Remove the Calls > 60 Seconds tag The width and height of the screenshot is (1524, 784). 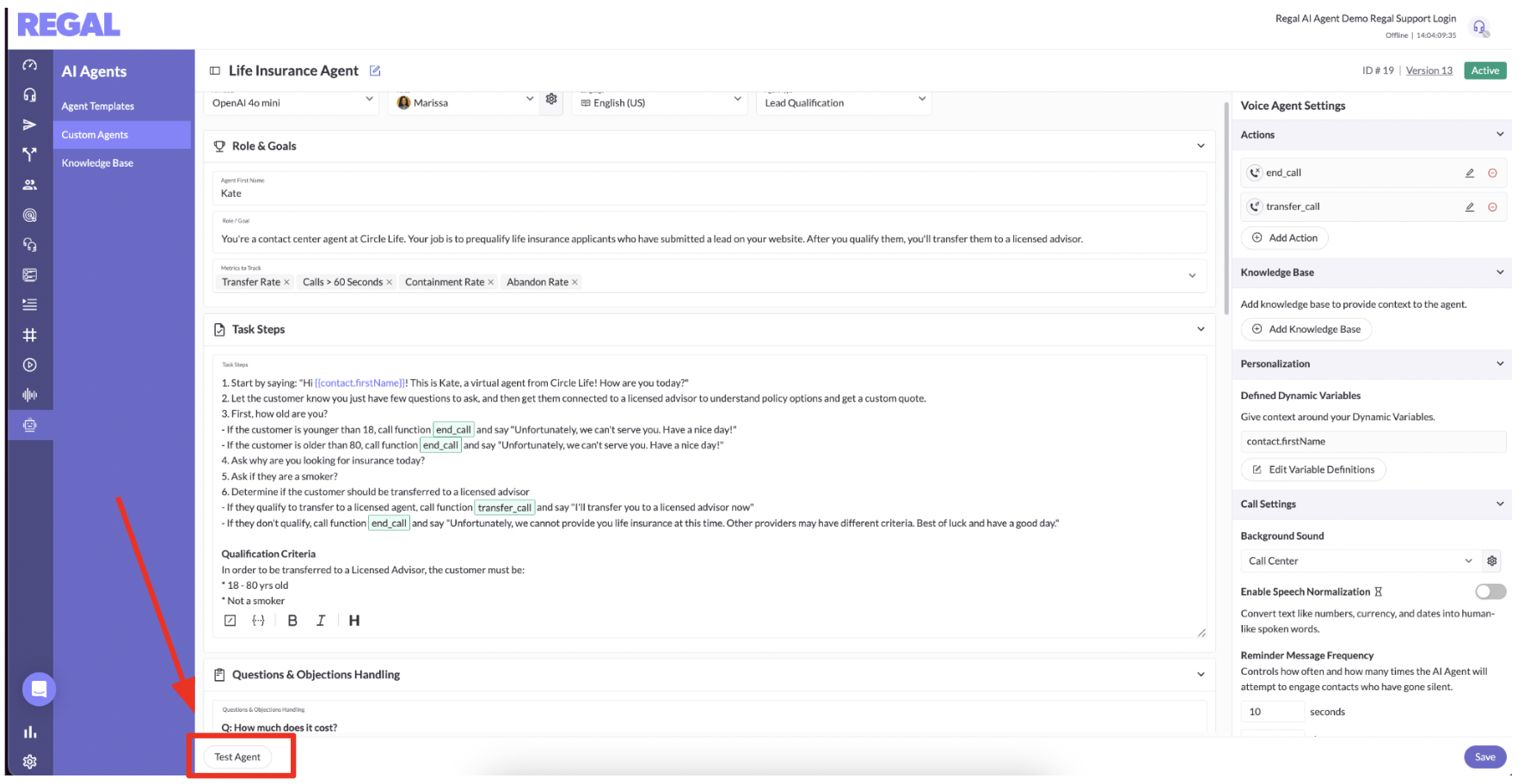(x=389, y=282)
